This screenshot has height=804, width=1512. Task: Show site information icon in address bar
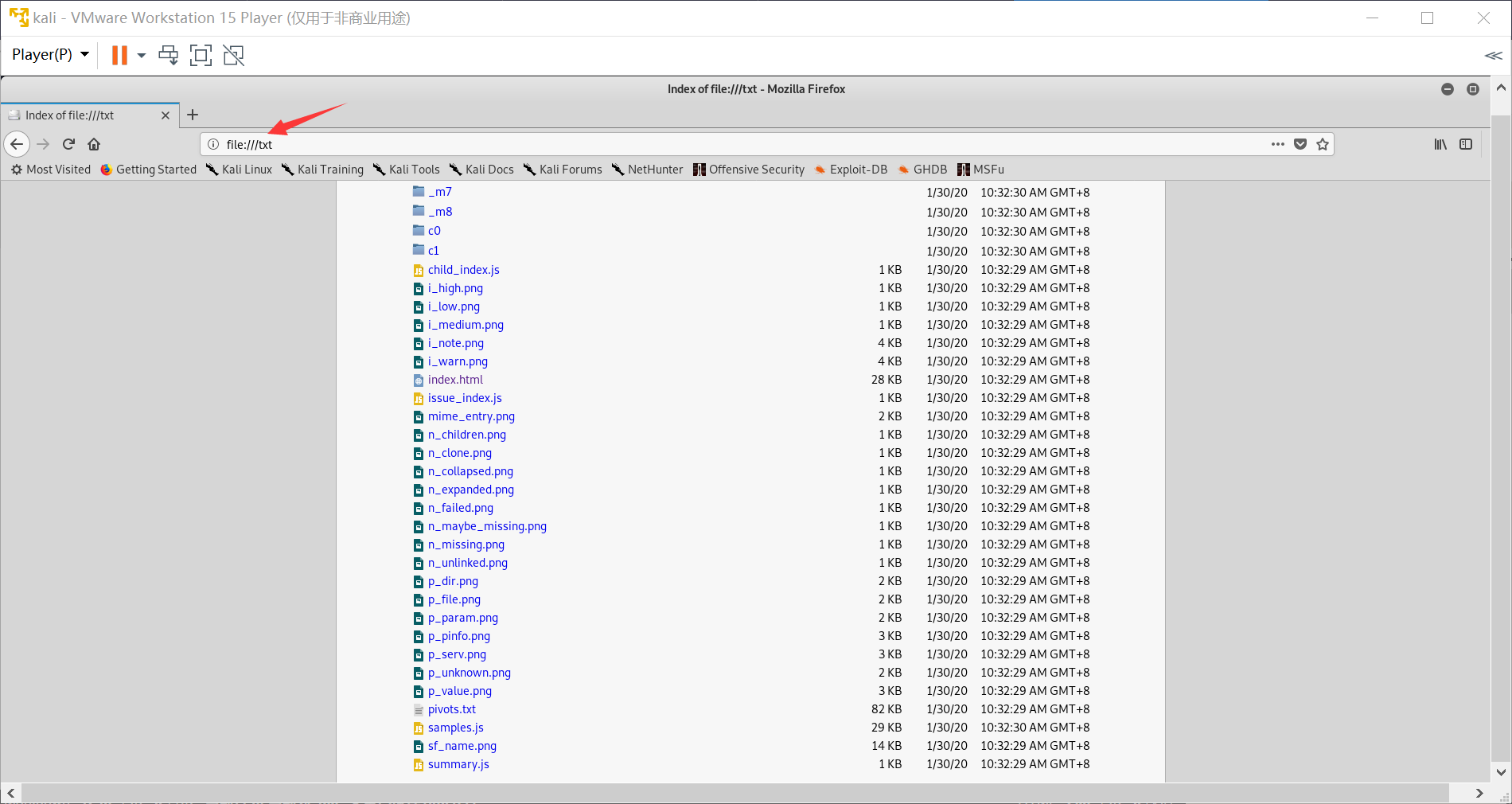pyautogui.click(x=213, y=144)
